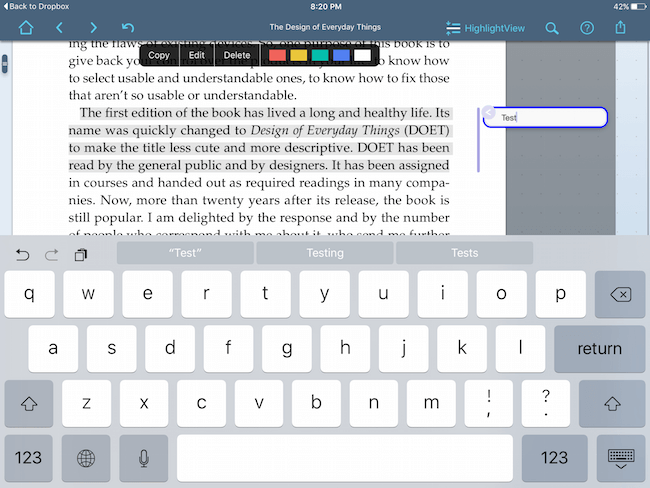
Task: Navigate to next page with forward chevron
Action: (93, 28)
